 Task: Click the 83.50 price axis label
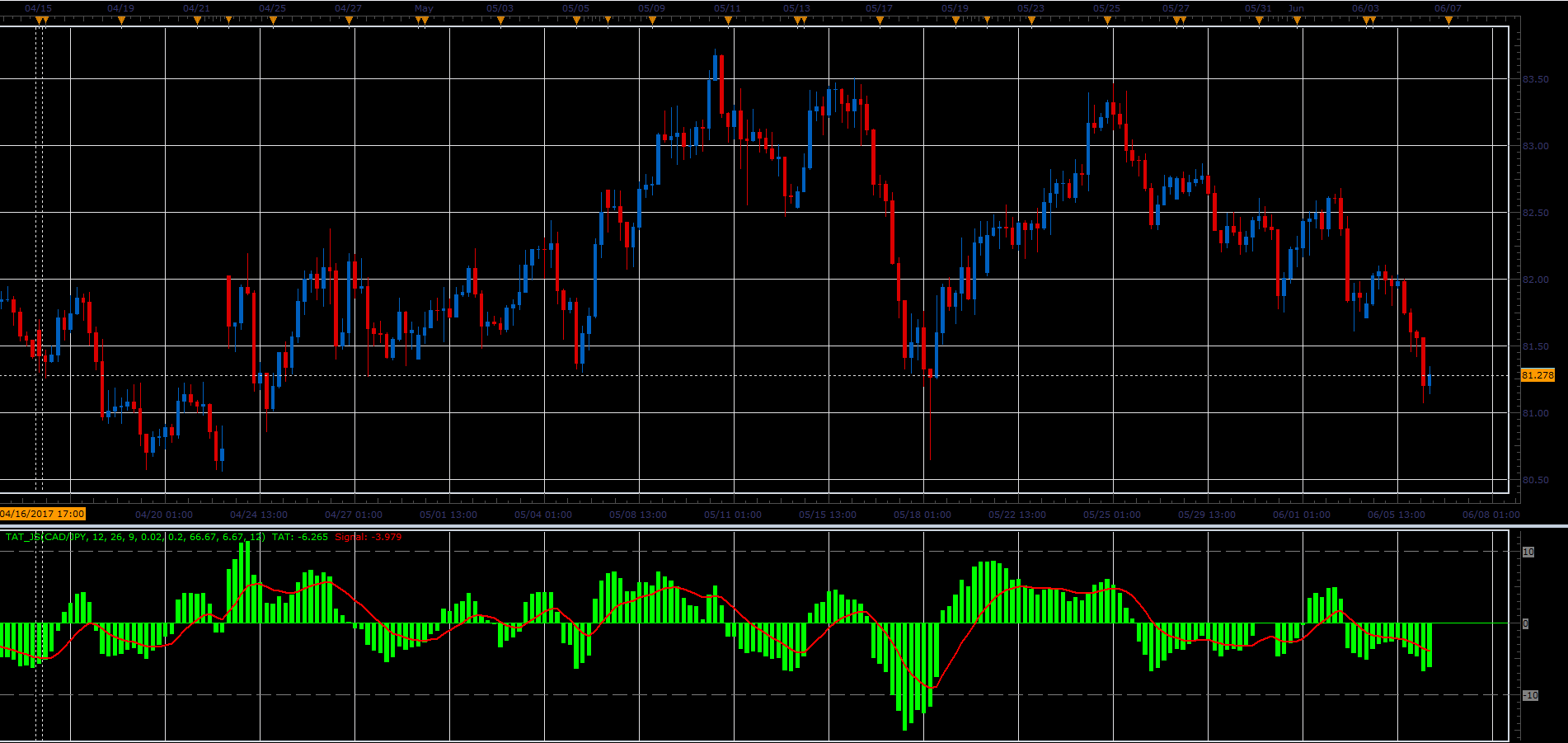1535,79
